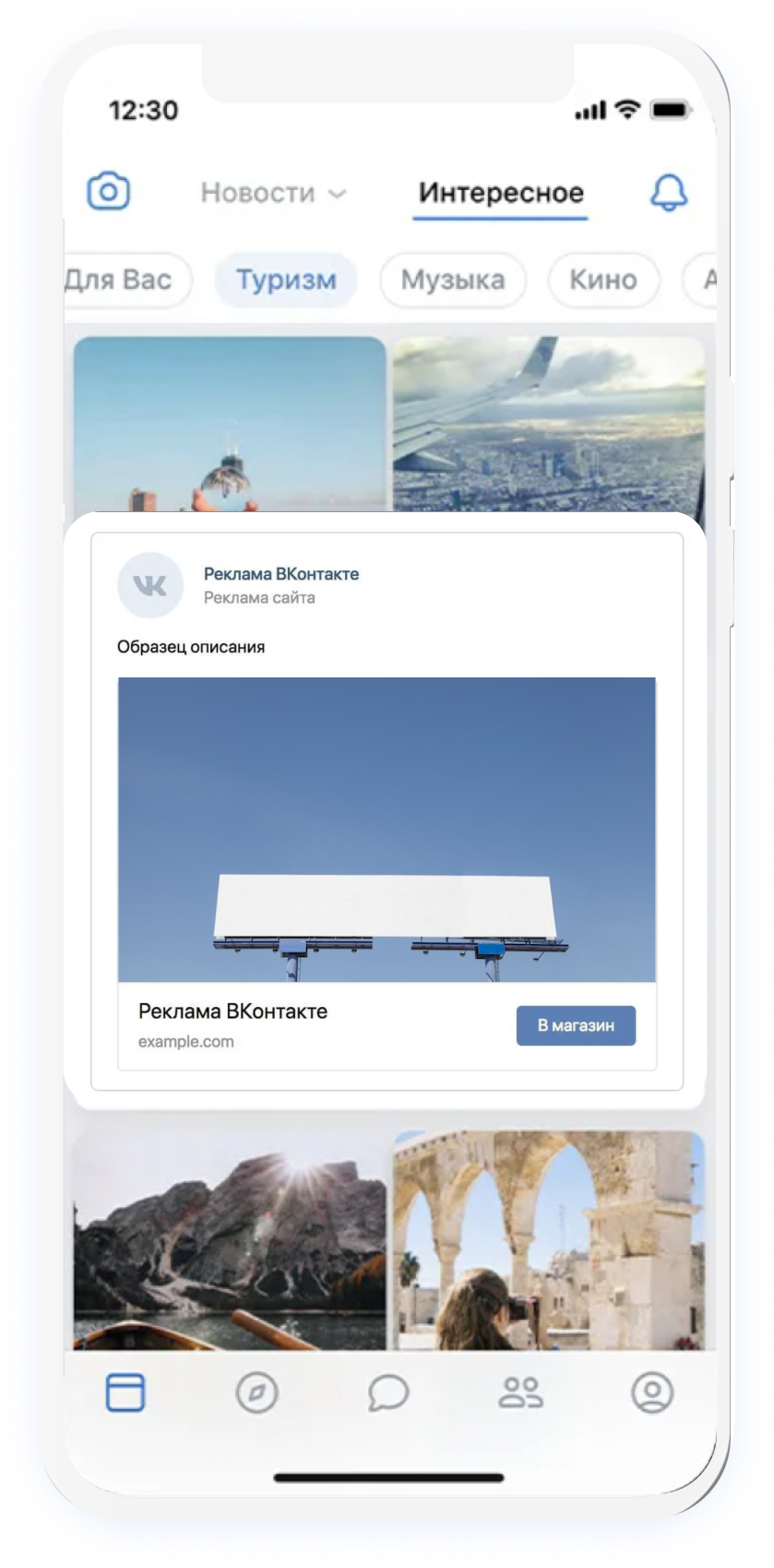This screenshot has width=774, height=1568.
Task: Open the messages speech bubble icon
Action: point(388,1392)
